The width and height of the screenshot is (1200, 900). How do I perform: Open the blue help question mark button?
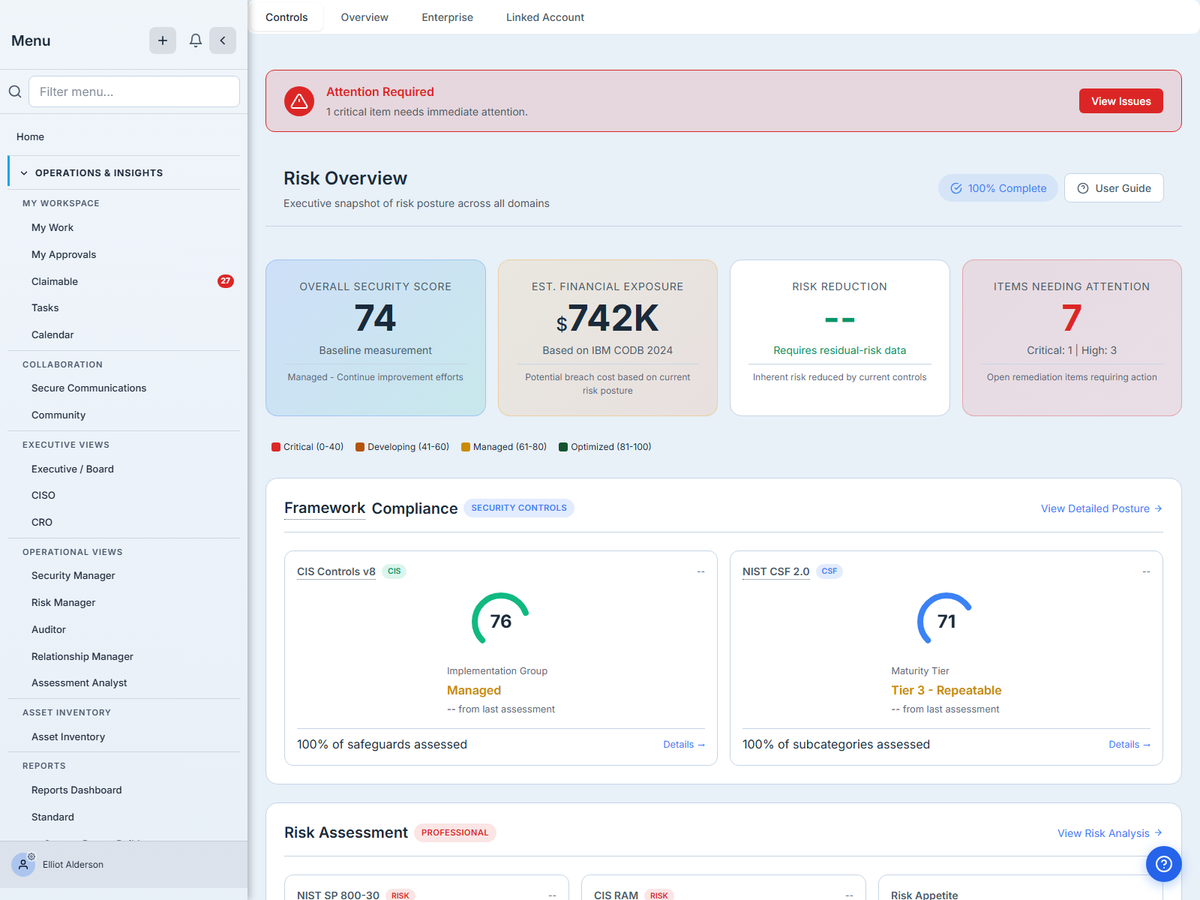(x=1163, y=863)
